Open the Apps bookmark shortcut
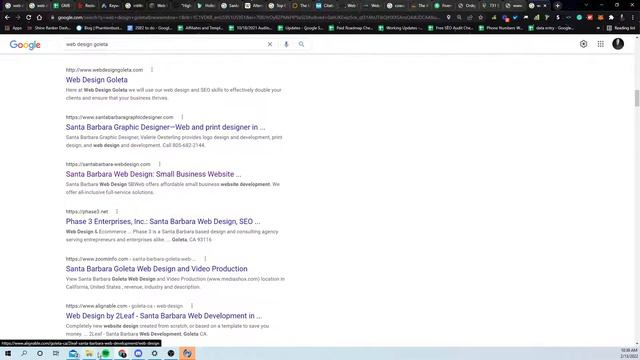 point(13,28)
